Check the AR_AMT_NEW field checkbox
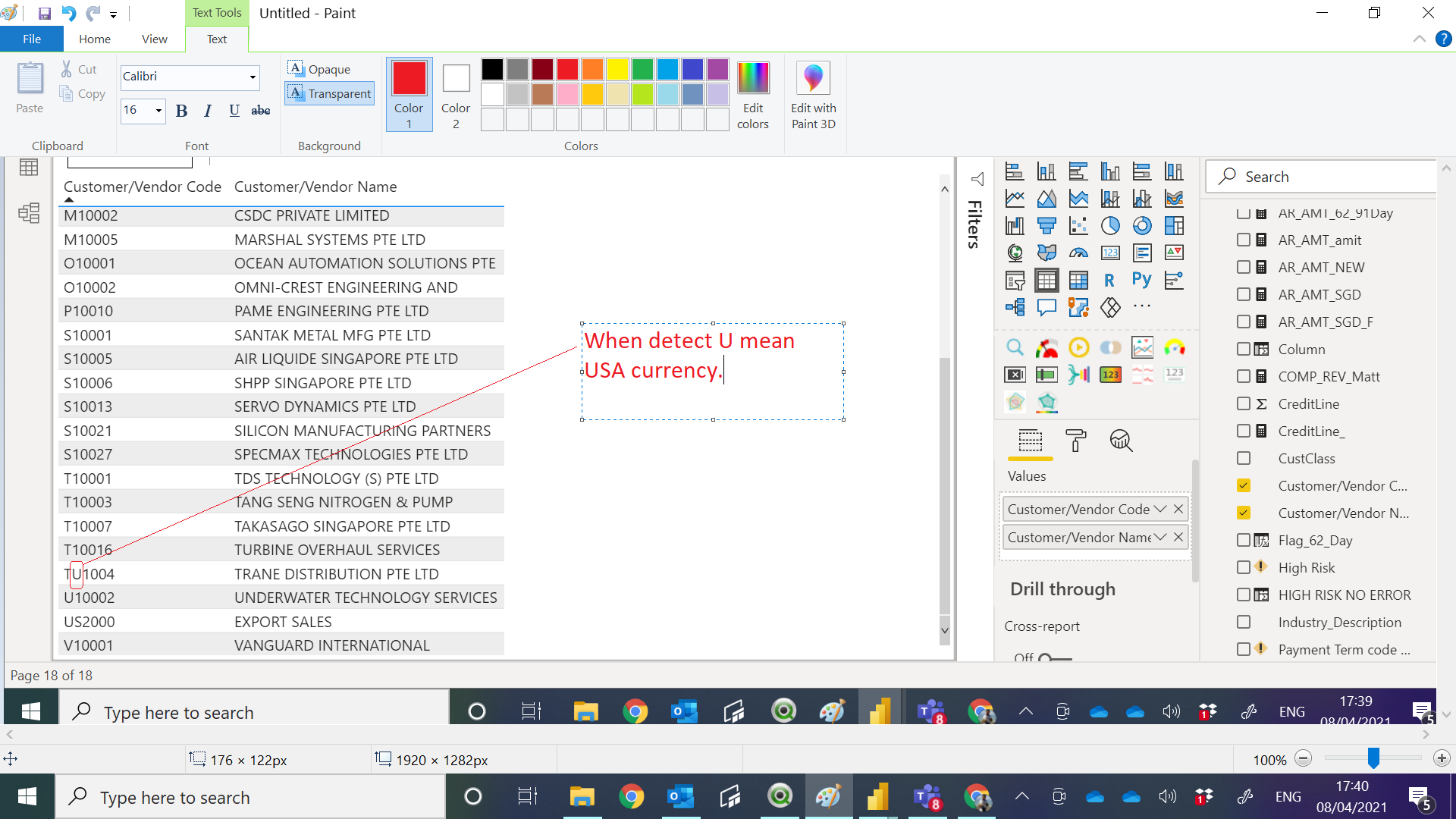Image resolution: width=1456 pixels, height=819 pixels. pos(1244,267)
